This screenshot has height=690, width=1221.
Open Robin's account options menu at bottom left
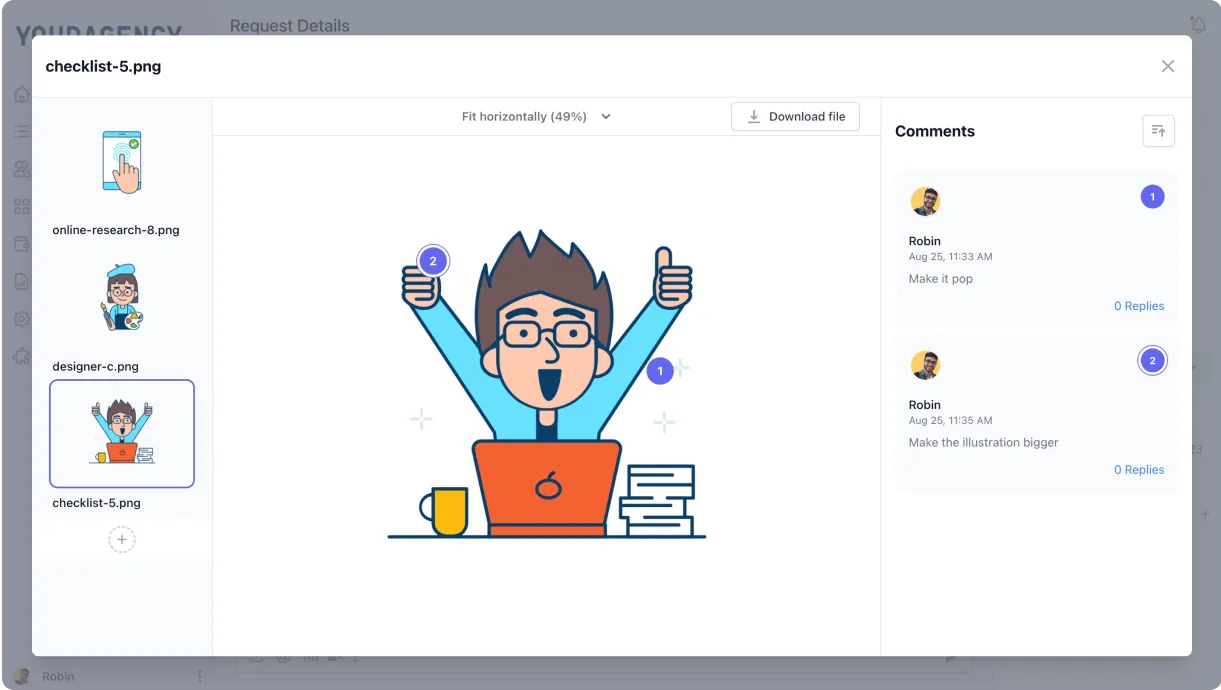(199, 676)
